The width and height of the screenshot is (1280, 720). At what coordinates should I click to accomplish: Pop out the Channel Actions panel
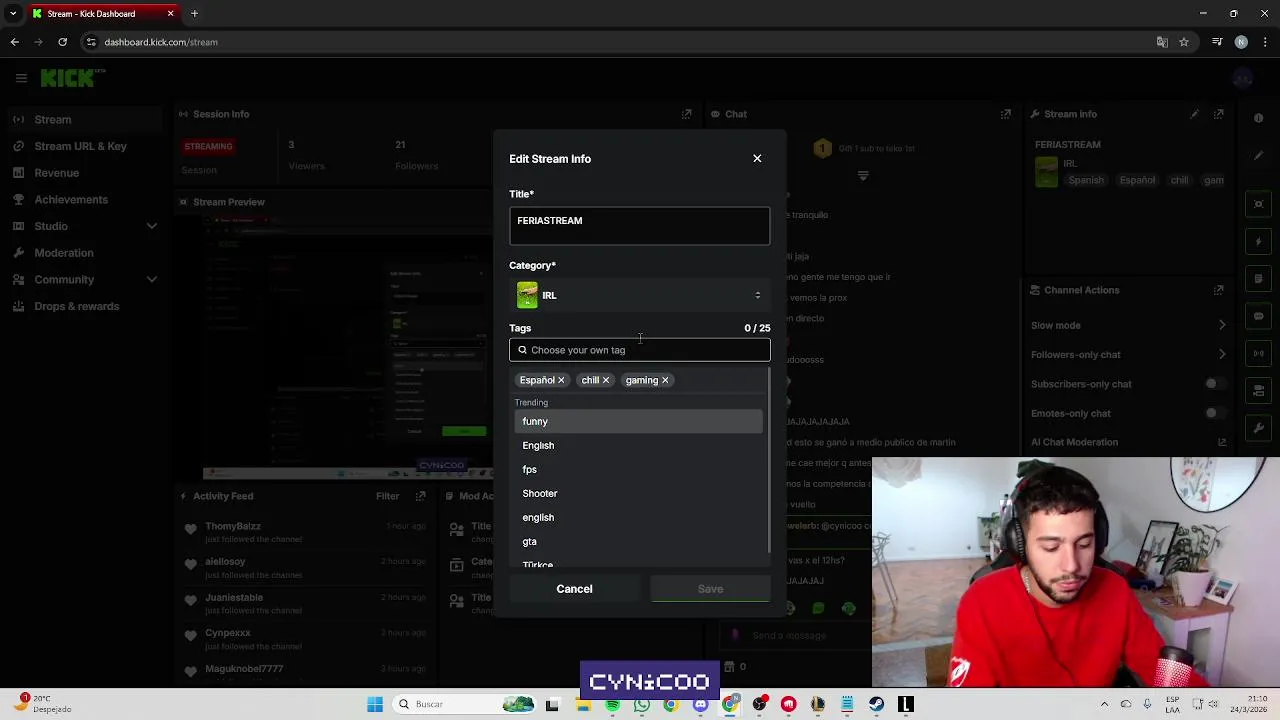pyautogui.click(x=1219, y=290)
